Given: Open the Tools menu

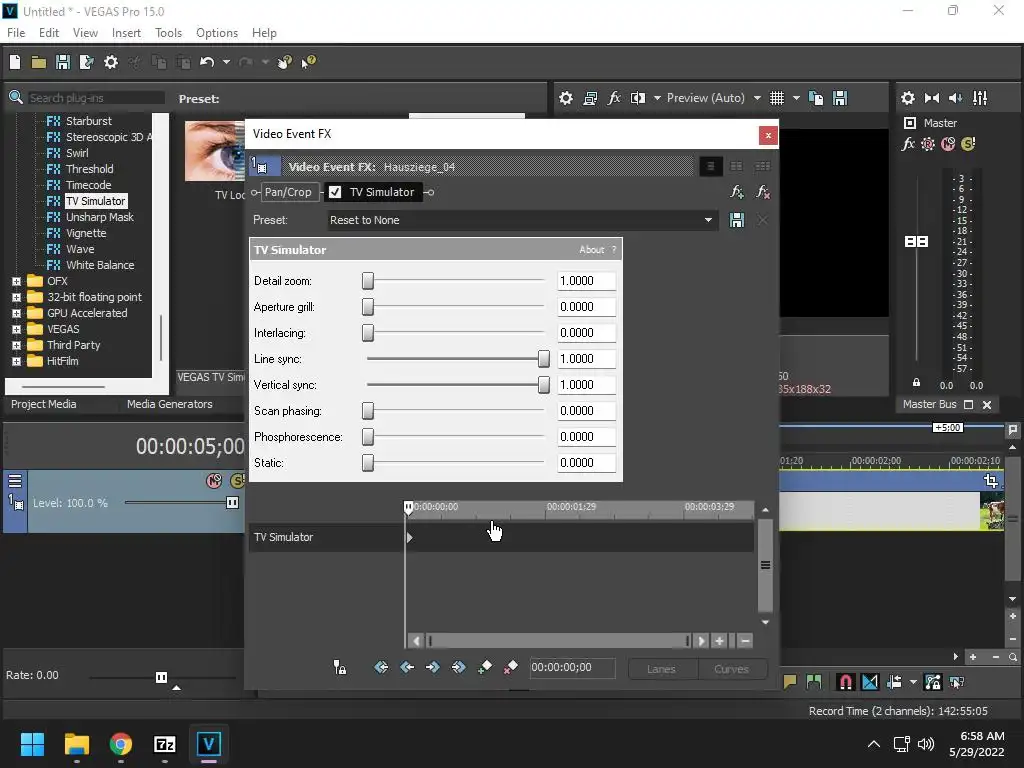Looking at the screenshot, I should pyautogui.click(x=168, y=33).
